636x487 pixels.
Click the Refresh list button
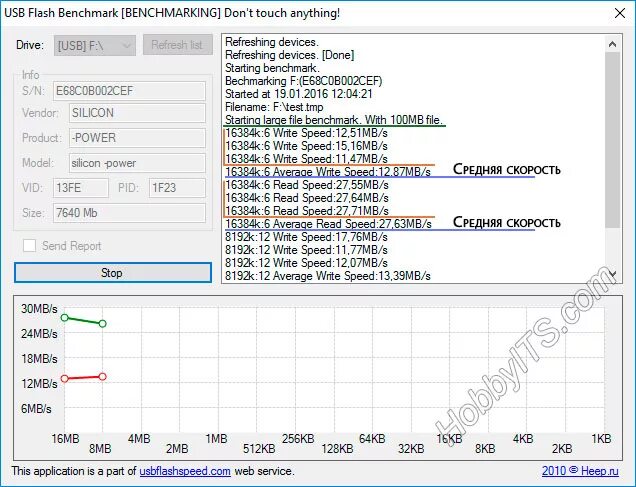point(178,45)
